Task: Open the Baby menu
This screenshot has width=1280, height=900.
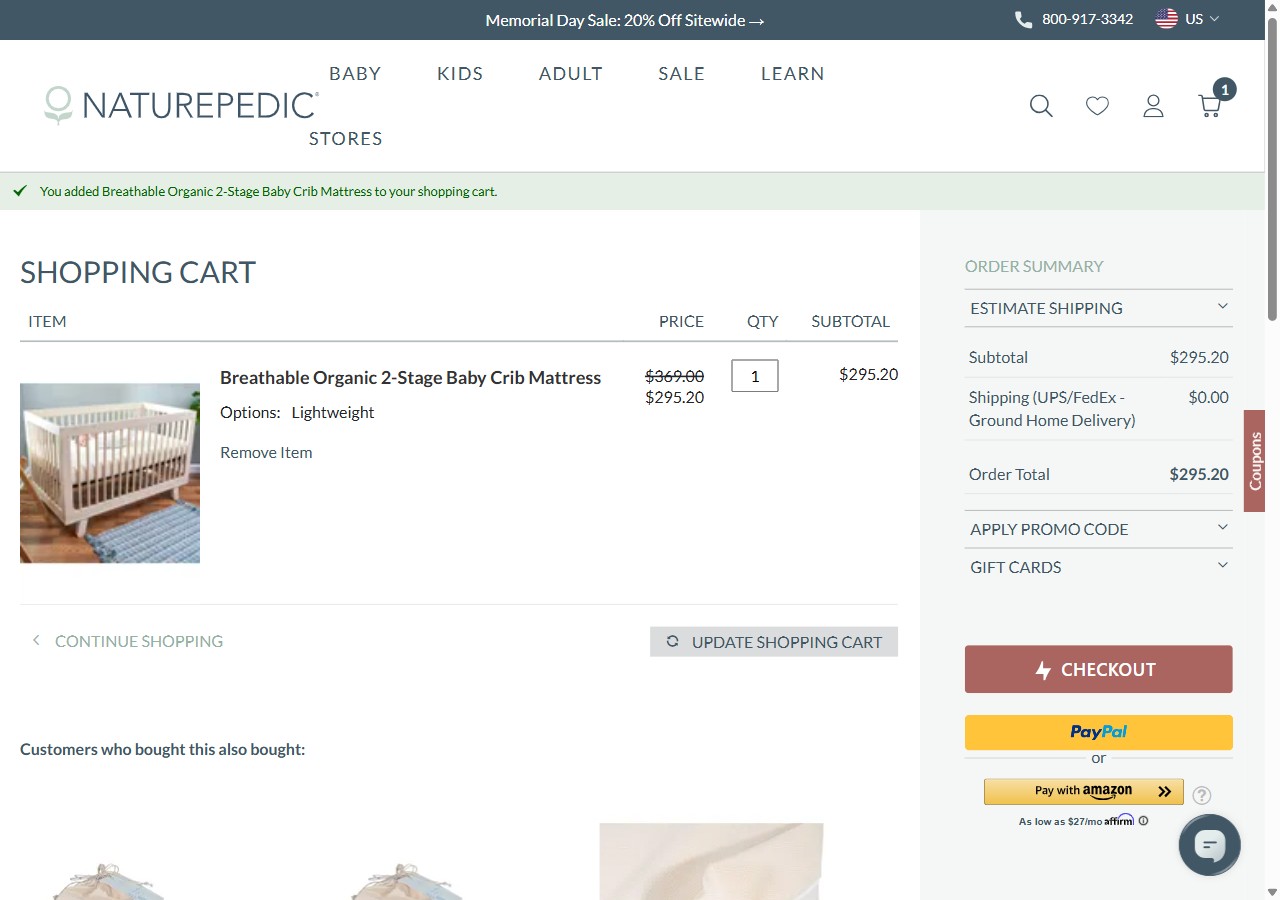Action: (x=355, y=73)
